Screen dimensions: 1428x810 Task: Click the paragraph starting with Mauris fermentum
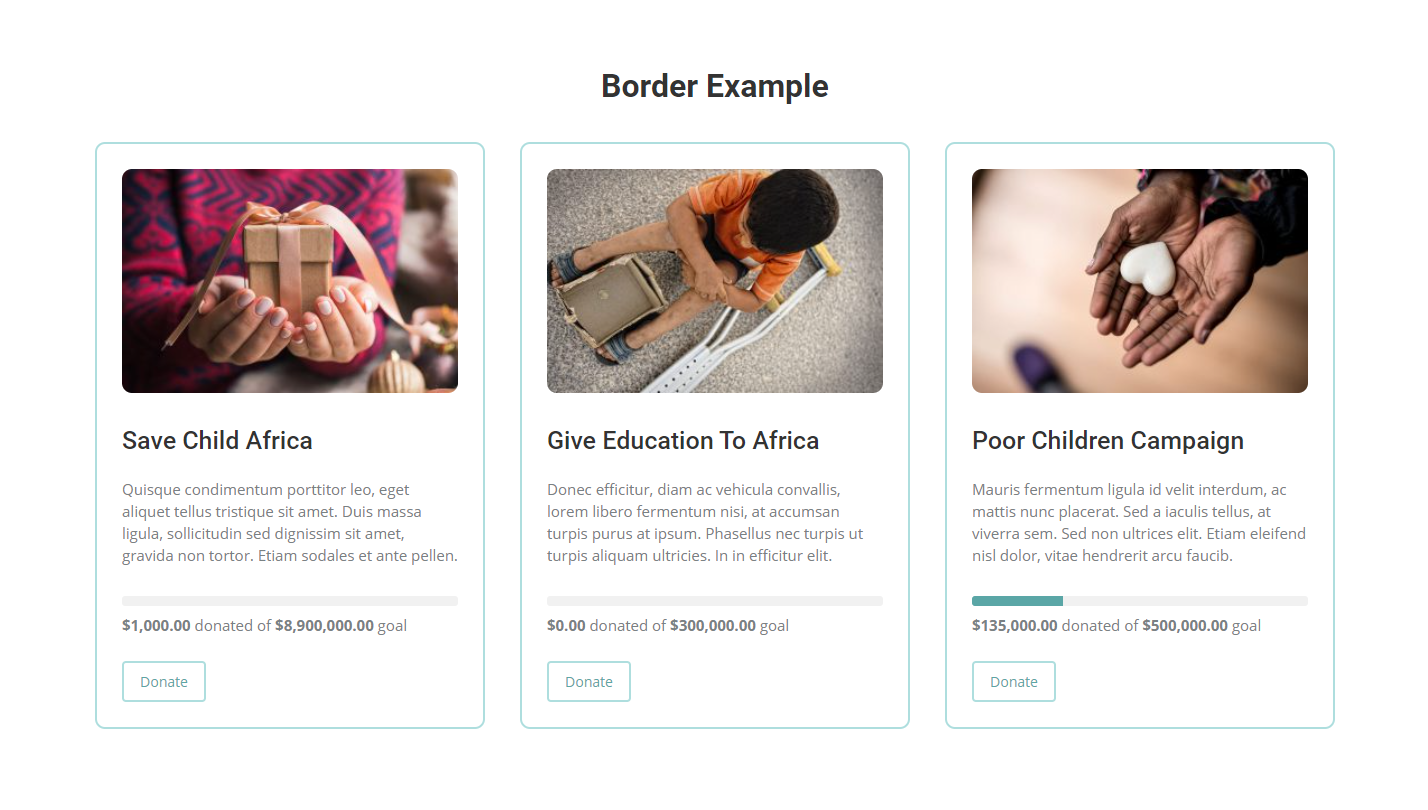click(1139, 523)
